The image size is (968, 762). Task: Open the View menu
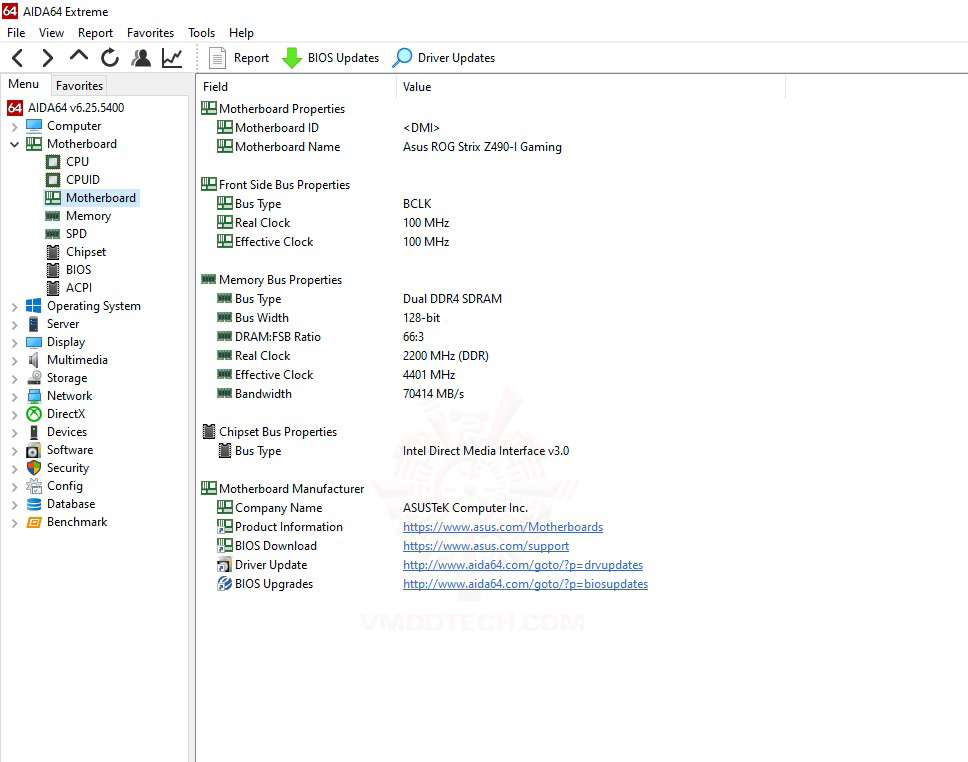[x=51, y=33]
